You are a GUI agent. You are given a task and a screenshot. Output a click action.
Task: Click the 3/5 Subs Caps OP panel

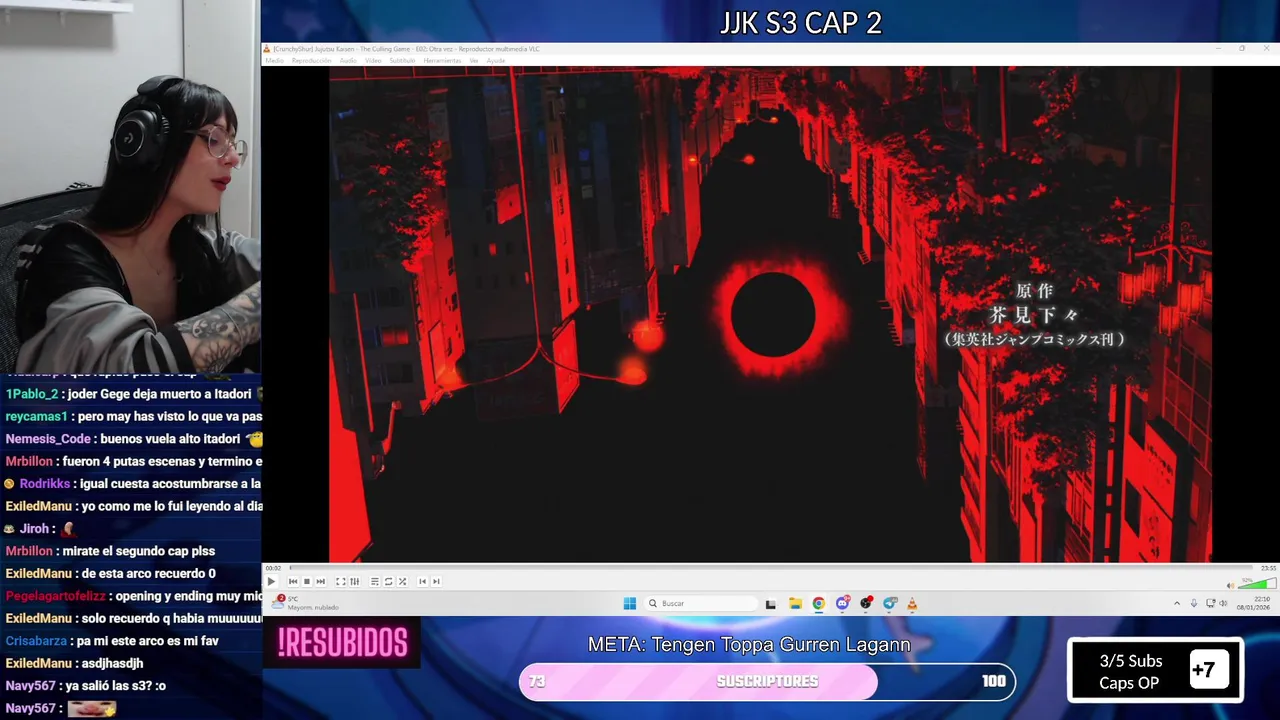click(1155, 671)
